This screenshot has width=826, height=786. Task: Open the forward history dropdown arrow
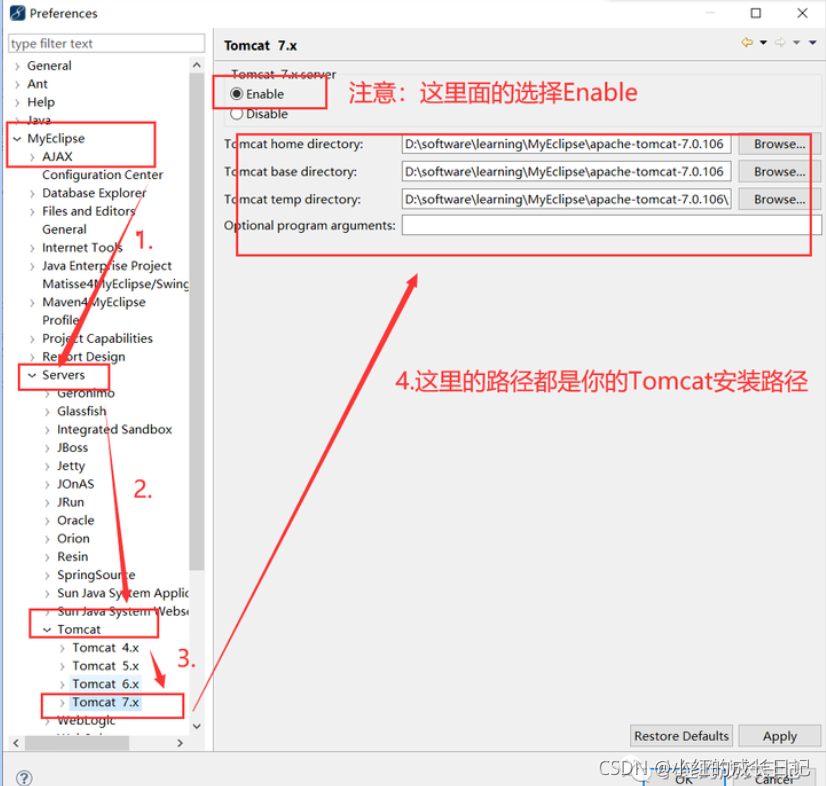tap(796, 43)
